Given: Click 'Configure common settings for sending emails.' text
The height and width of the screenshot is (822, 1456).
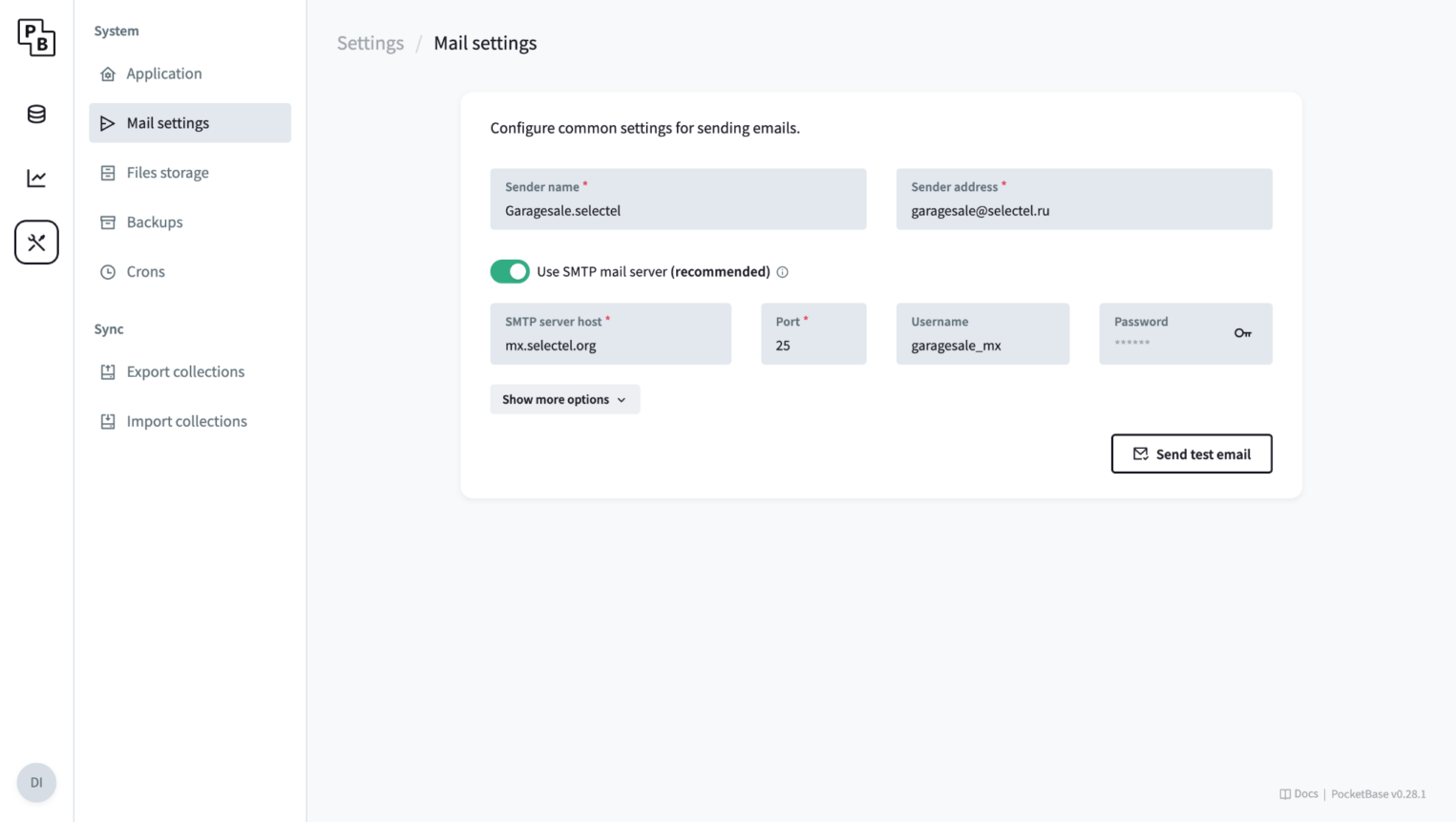Looking at the screenshot, I should click(645, 128).
